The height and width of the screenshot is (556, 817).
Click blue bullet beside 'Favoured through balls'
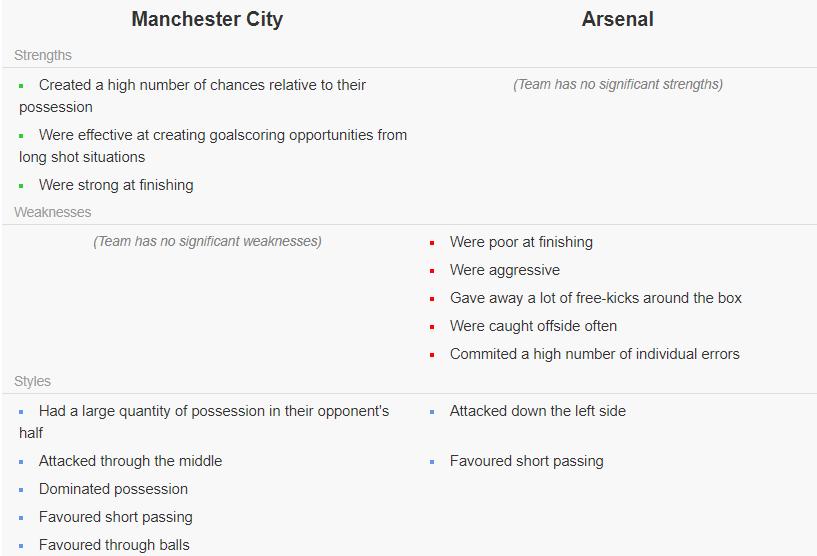click(x=21, y=546)
